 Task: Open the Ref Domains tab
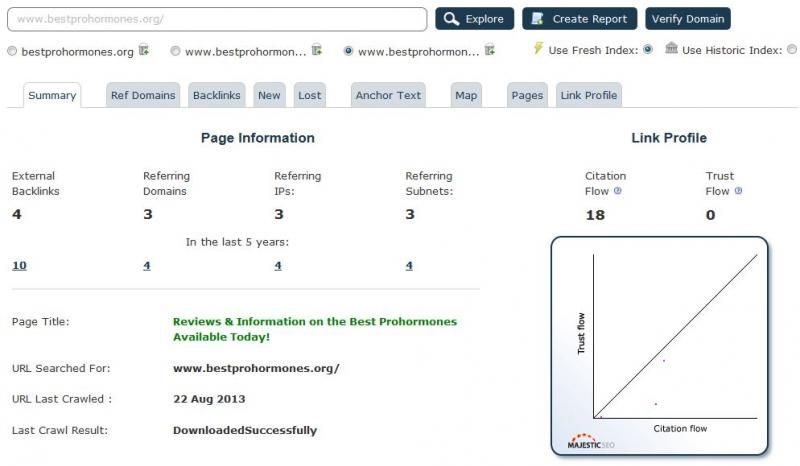coord(143,95)
